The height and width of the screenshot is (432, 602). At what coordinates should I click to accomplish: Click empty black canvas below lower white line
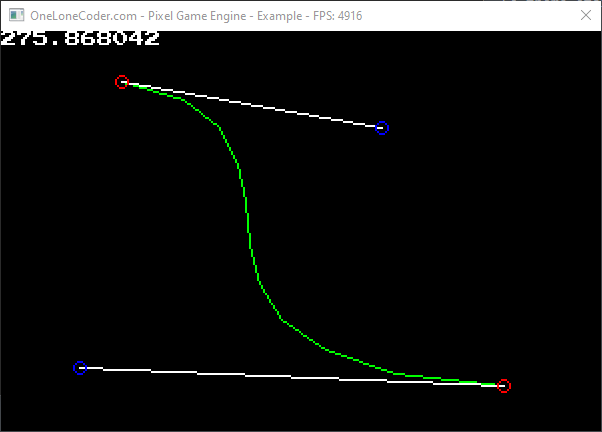pos(300,410)
